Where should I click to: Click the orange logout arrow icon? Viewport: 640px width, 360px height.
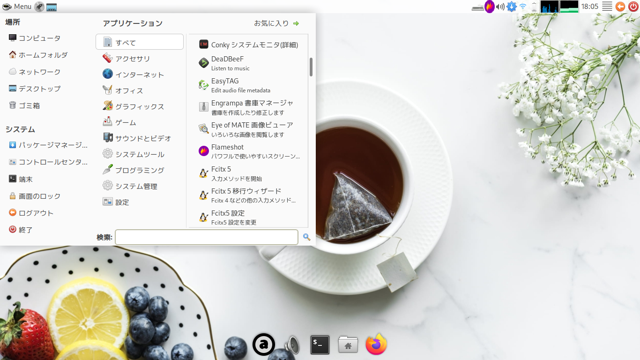click(620, 7)
